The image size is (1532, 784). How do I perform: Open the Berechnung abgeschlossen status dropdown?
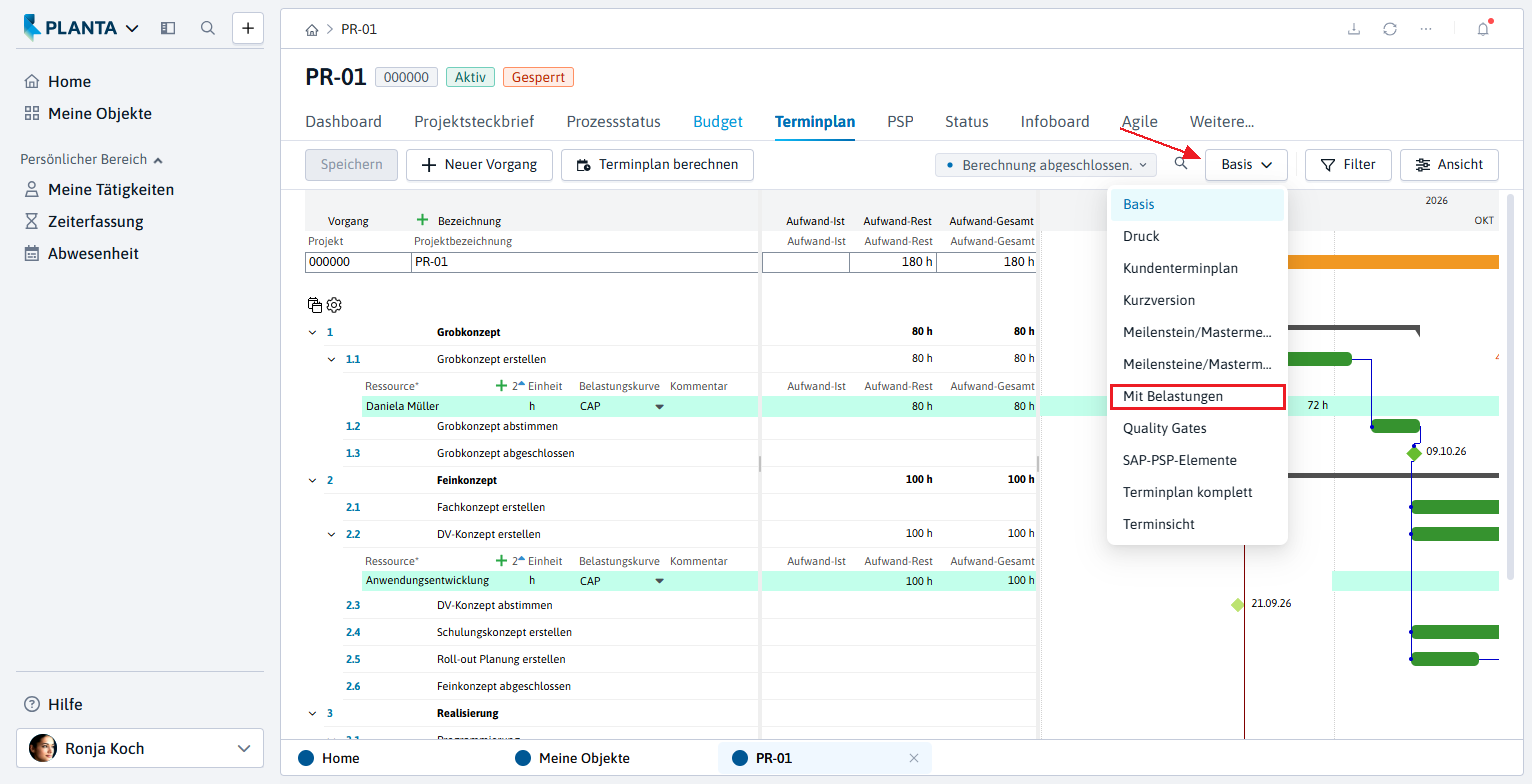coord(1046,164)
